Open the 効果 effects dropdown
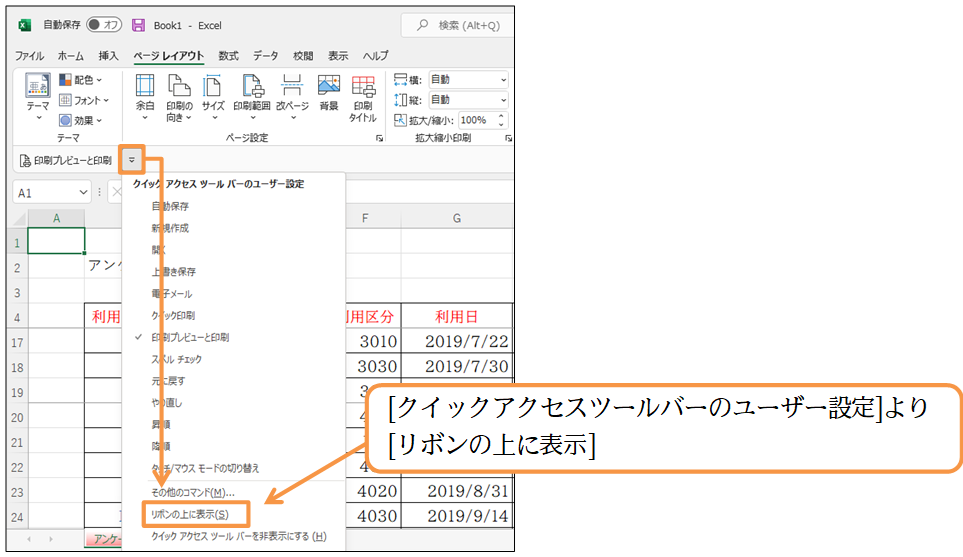Image resolution: width=963 pixels, height=557 pixels. pos(80,120)
